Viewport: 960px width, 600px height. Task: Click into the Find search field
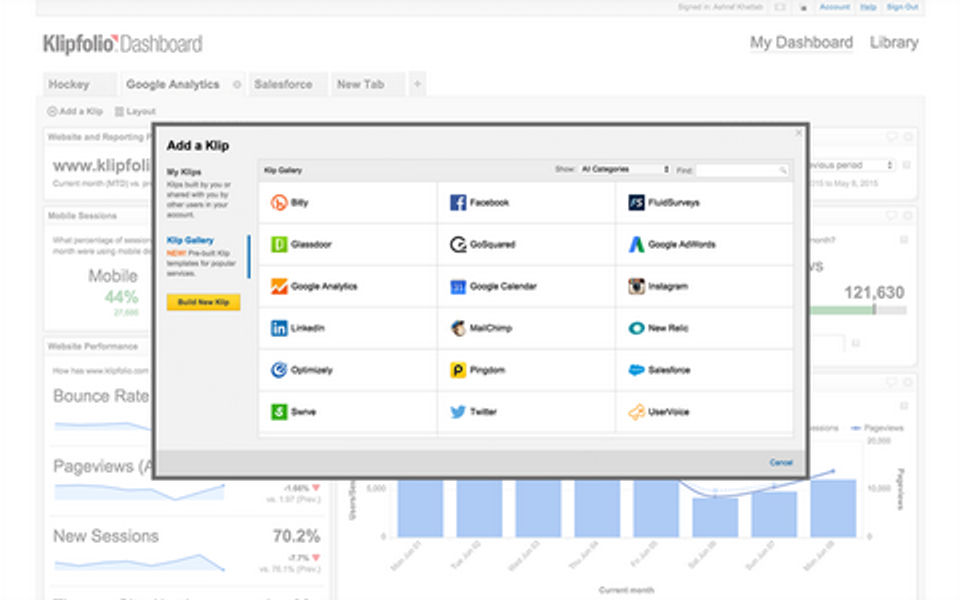tap(742, 170)
